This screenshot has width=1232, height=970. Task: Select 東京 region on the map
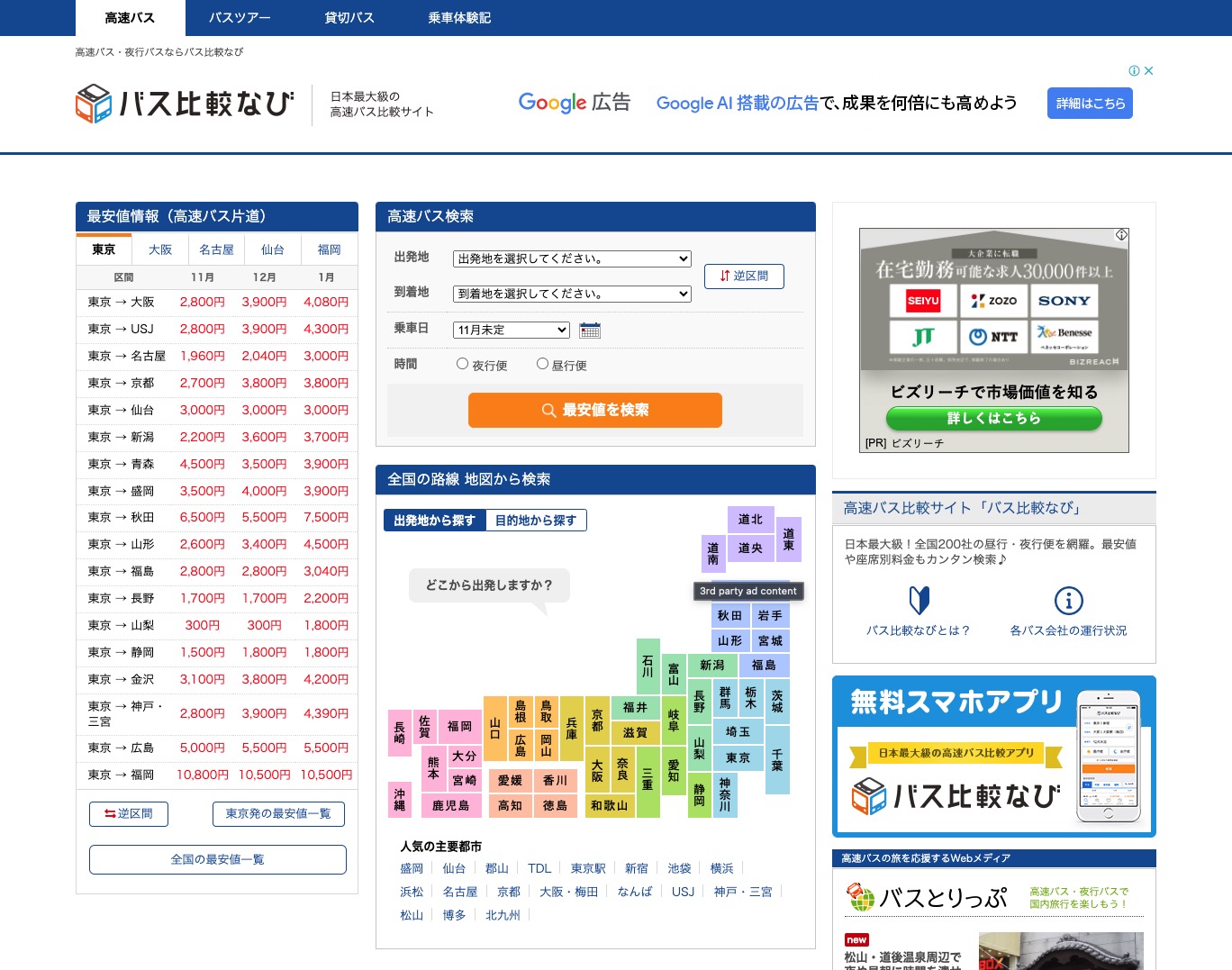coord(738,758)
